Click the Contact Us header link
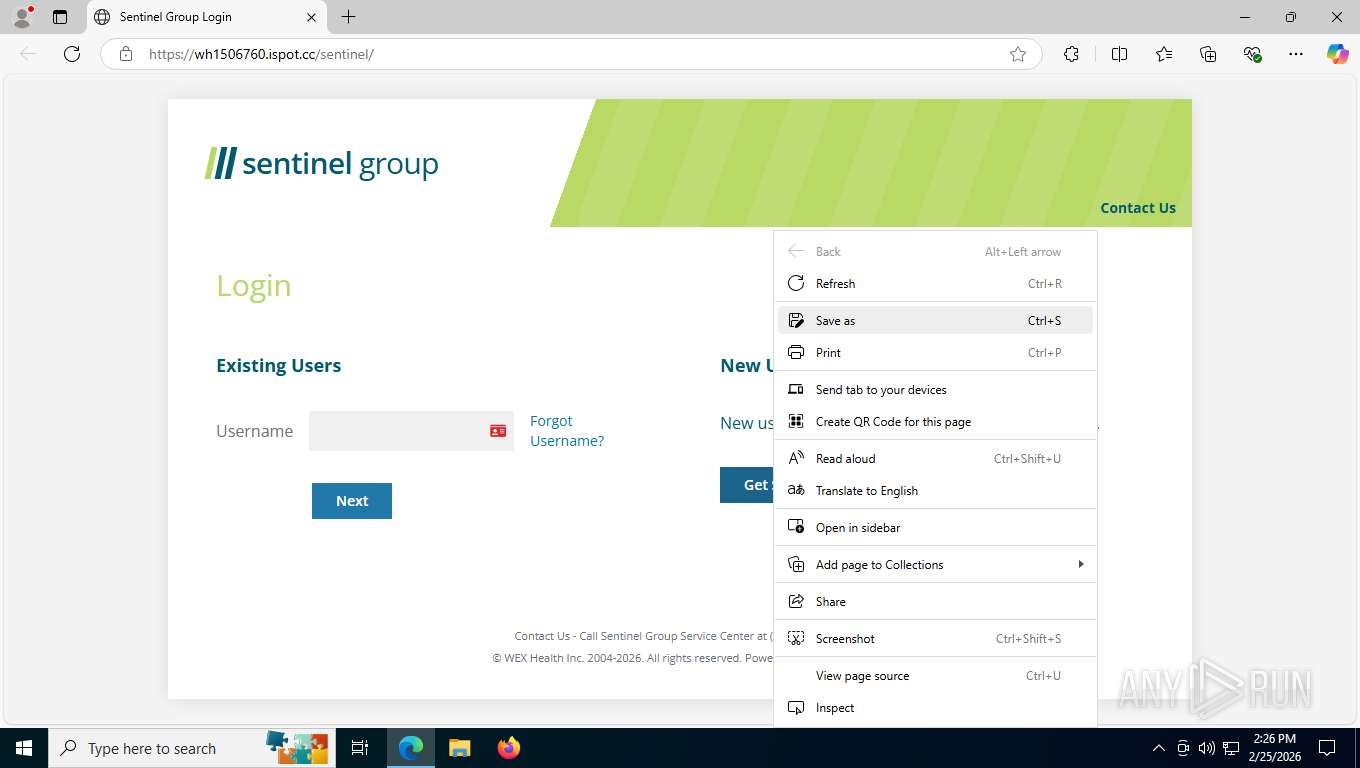This screenshot has height=768, width=1360. (1138, 208)
